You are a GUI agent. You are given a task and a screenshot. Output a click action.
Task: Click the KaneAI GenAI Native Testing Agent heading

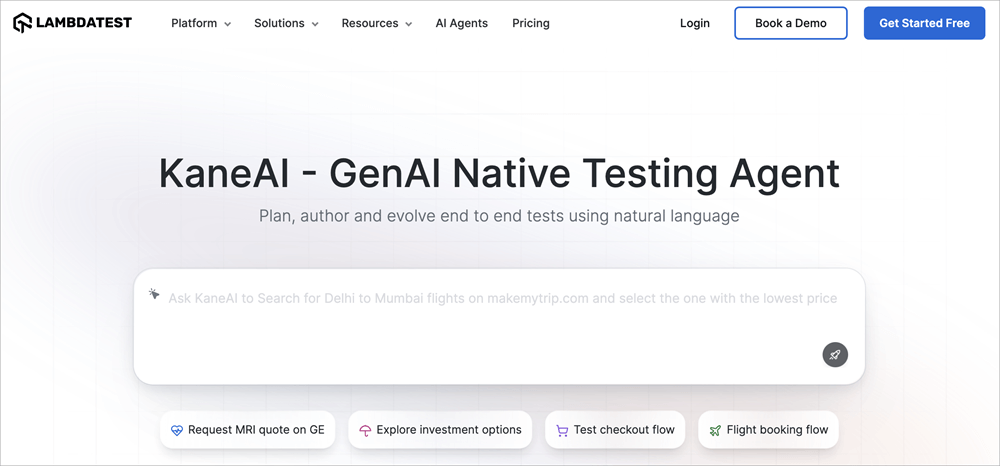point(499,173)
